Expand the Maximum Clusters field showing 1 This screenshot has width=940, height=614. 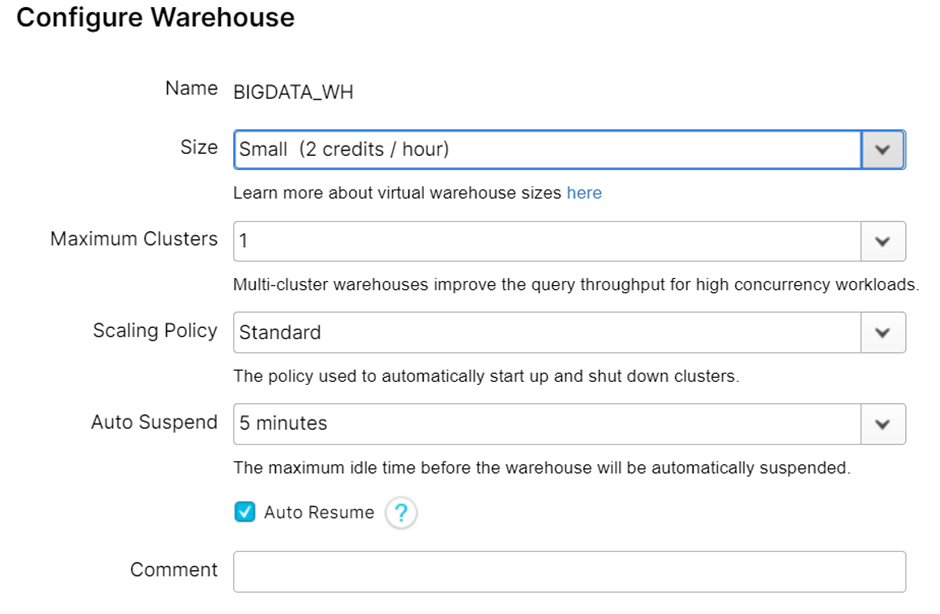tap(546, 242)
